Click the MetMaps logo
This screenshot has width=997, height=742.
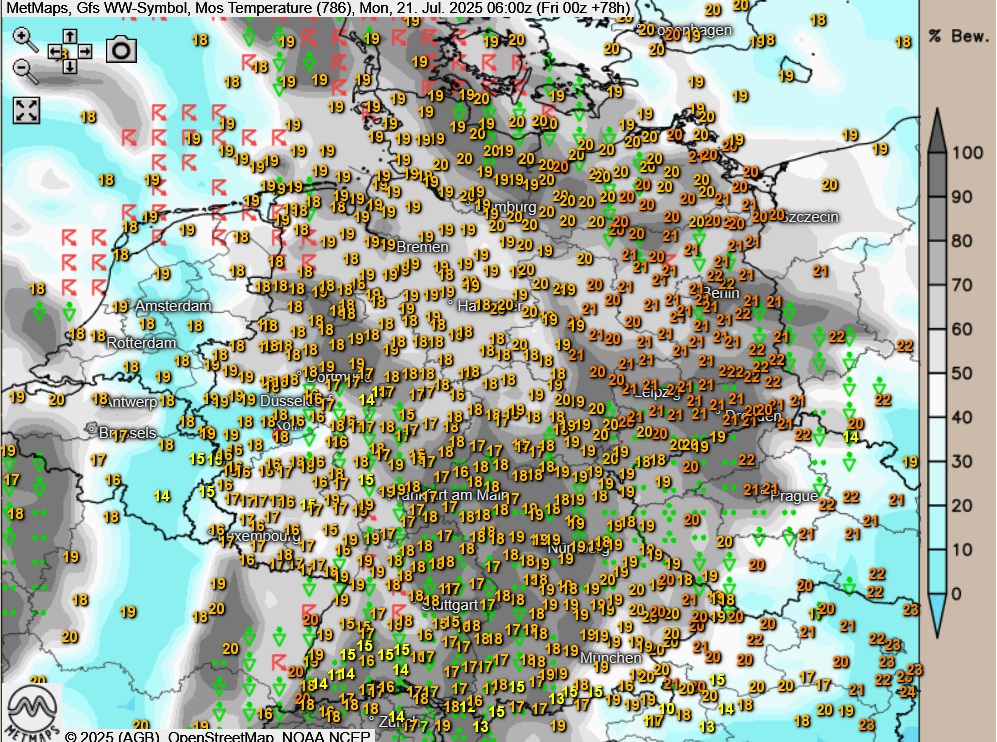tap(30, 708)
